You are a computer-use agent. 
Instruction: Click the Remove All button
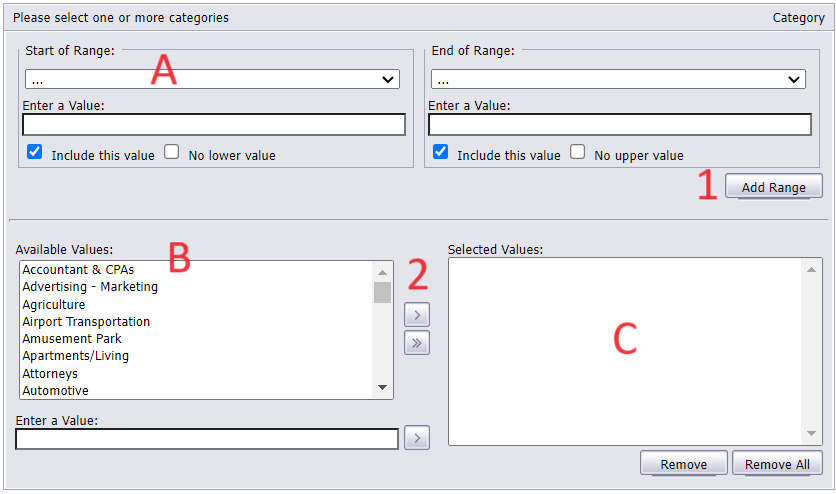coord(777,464)
